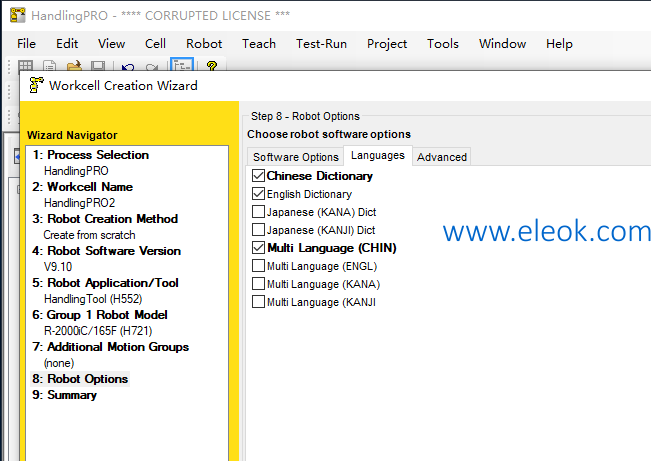The image size is (651, 461).
Task: Click the HandlingTool (H552) text
Action: pyautogui.click(x=93, y=299)
